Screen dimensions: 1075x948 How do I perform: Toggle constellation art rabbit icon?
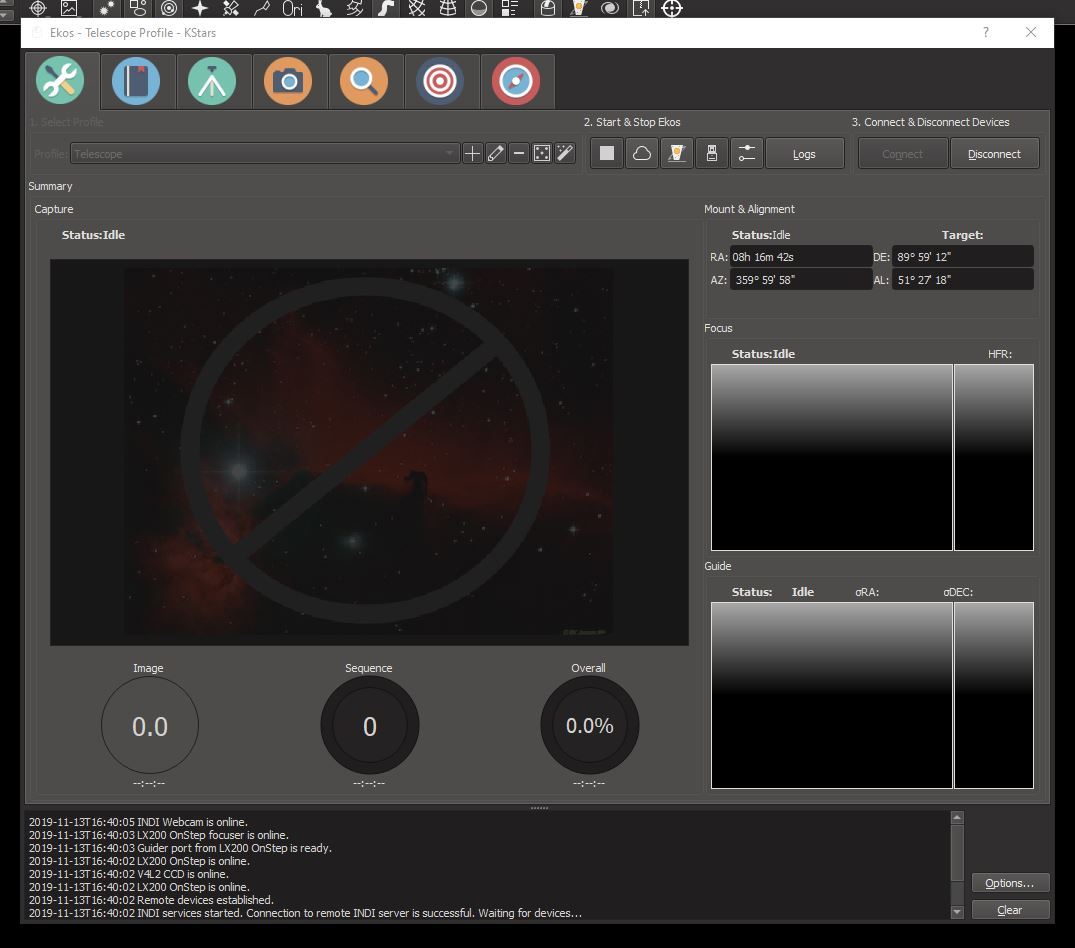coord(324,8)
